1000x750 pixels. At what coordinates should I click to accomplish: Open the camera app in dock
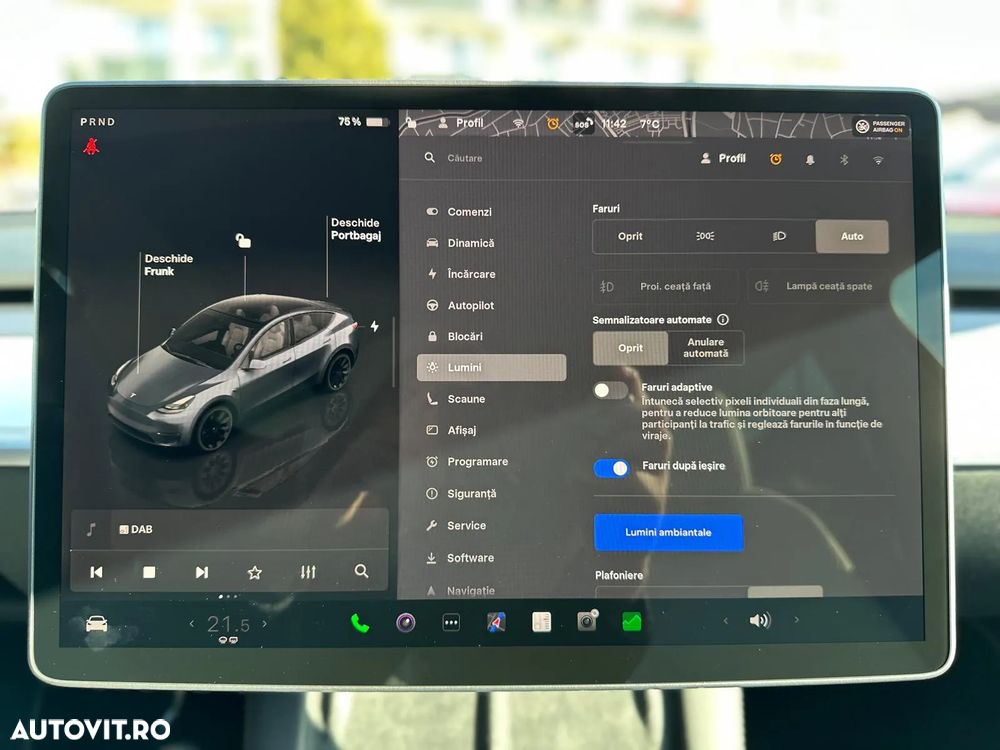(587, 621)
